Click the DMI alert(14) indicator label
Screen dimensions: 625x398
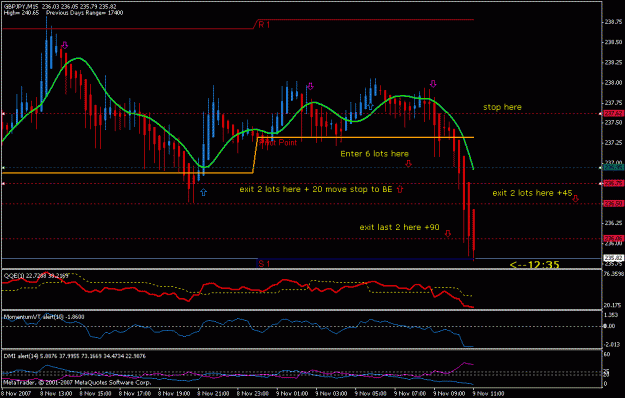coord(75,356)
